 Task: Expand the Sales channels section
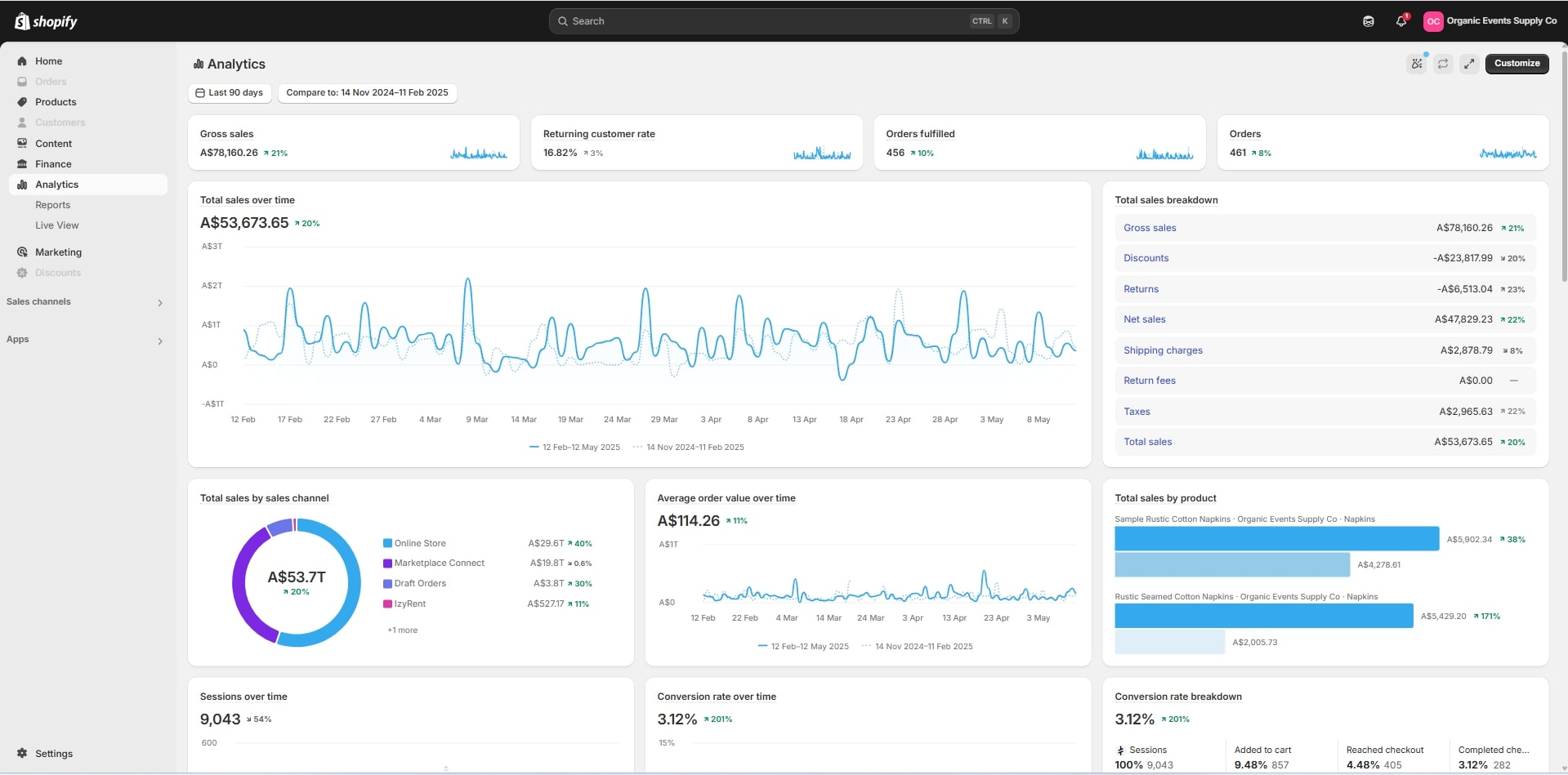(x=159, y=302)
